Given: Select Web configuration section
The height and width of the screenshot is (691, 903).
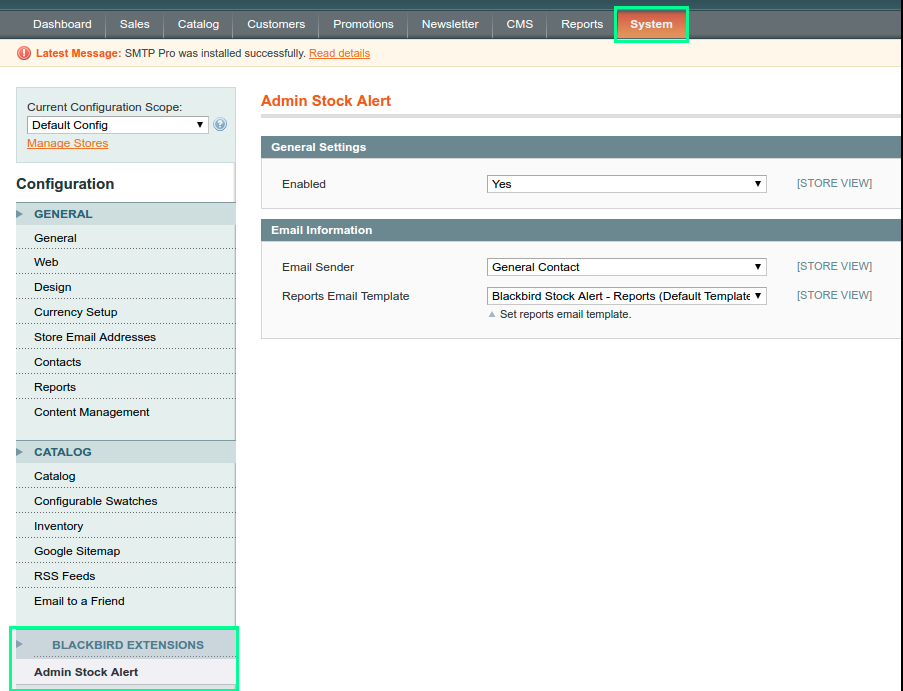Looking at the screenshot, I should (x=126, y=262).
